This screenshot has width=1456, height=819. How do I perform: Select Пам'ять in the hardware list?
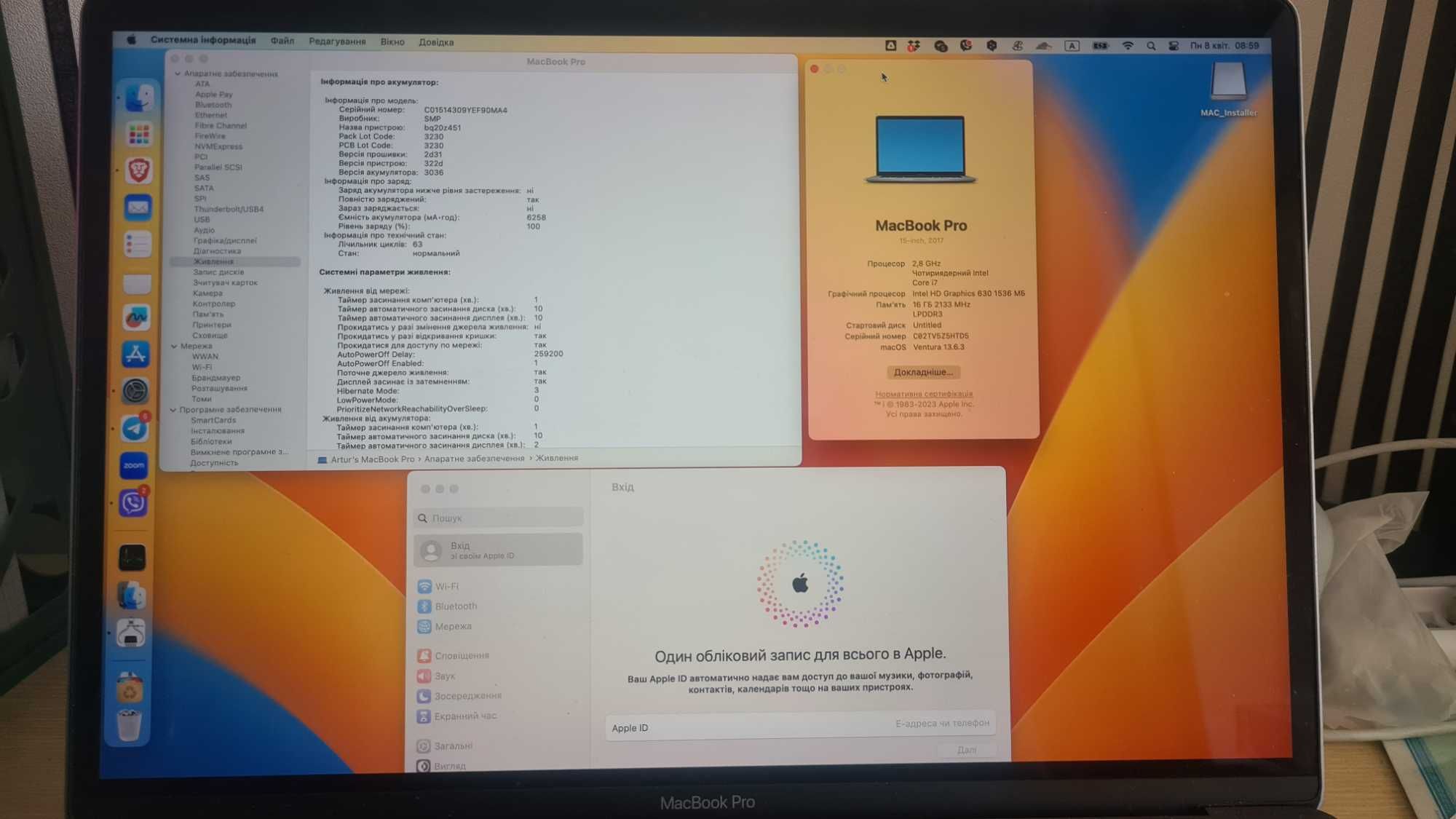pos(208,314)
